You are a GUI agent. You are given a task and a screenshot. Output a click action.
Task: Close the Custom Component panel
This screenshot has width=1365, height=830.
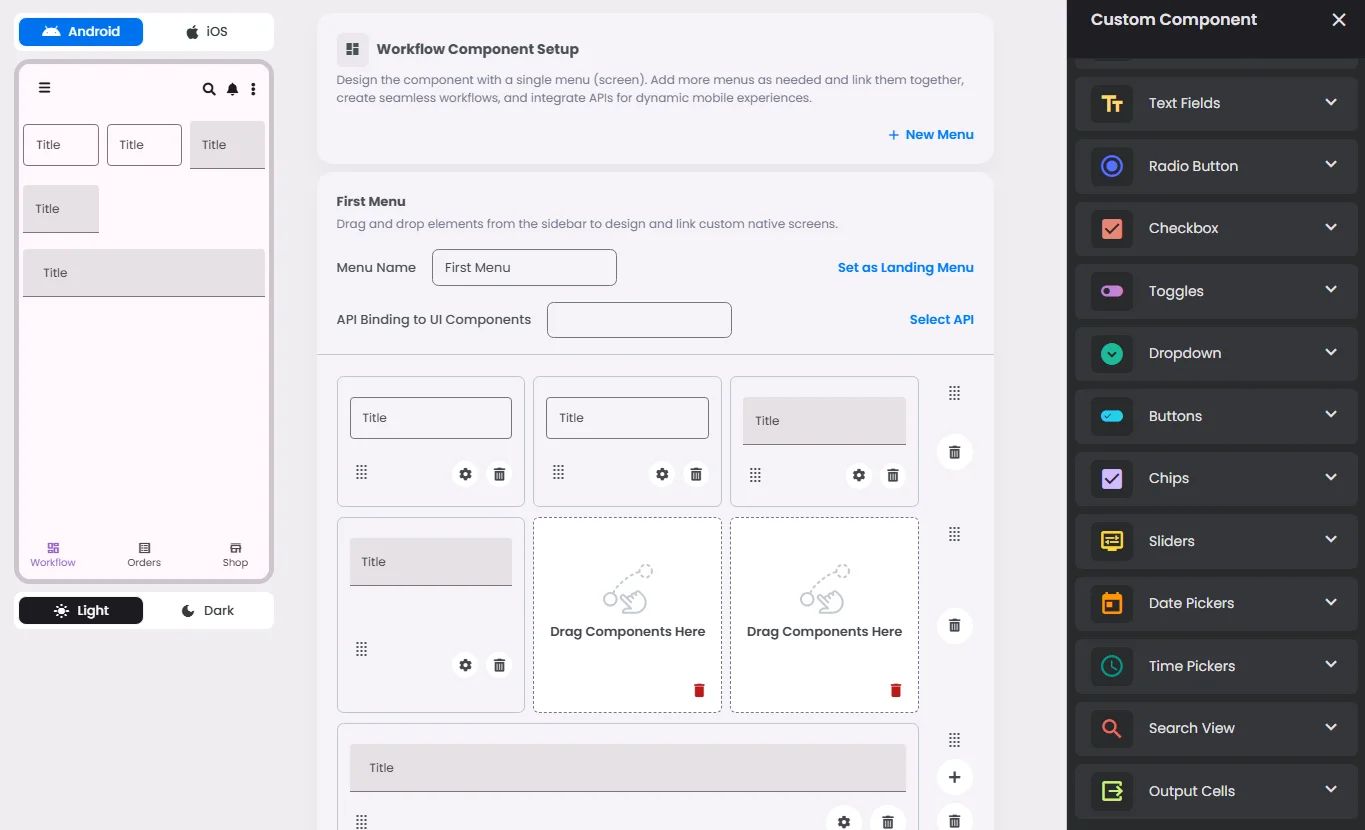1338,20
